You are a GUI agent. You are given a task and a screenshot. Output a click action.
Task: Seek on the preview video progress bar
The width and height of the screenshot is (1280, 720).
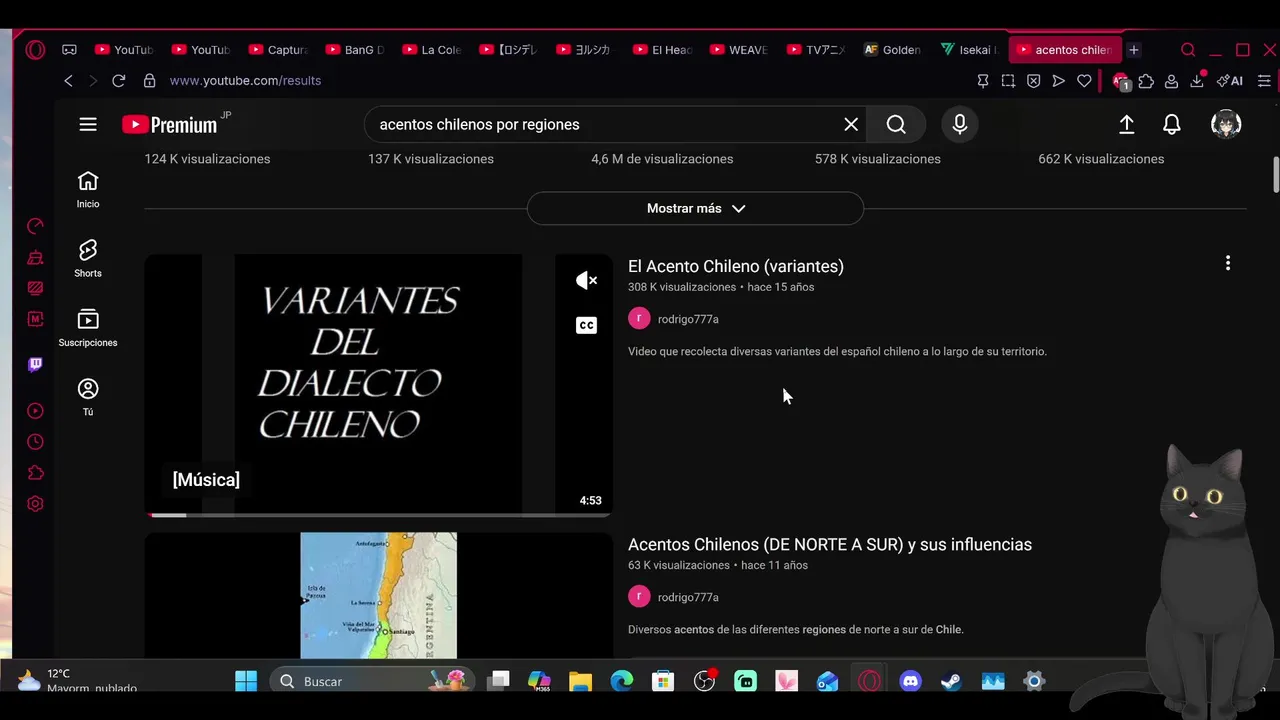tap(378, 515)
